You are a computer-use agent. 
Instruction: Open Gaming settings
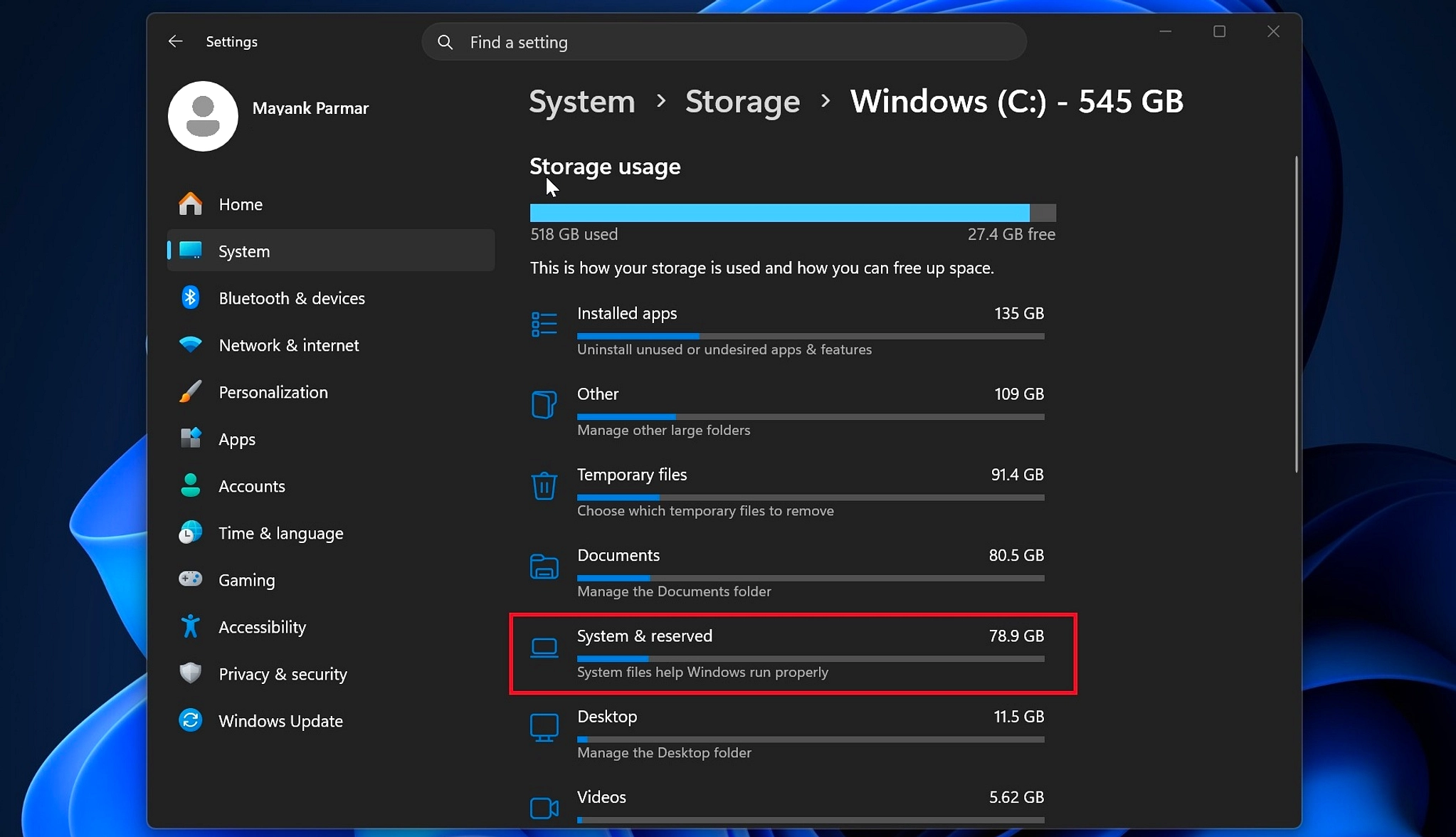tap(330, 580)
